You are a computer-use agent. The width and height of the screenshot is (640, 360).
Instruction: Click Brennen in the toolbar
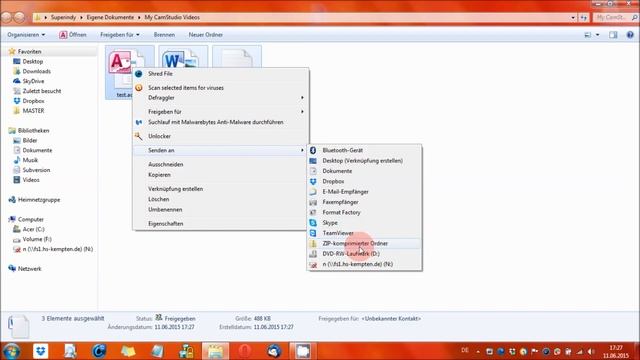[x=164, y=35]
